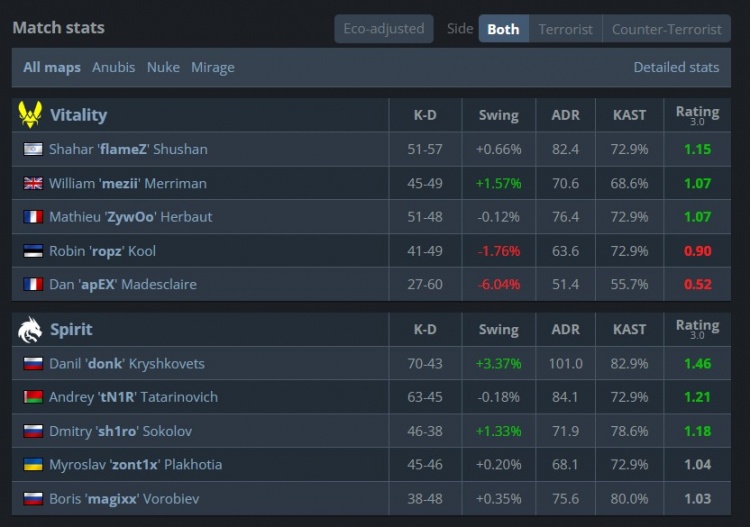Switch side filter to Terrorist
Image resolution: width=750 pixels, height=527 pixels.
coord(565,29)
